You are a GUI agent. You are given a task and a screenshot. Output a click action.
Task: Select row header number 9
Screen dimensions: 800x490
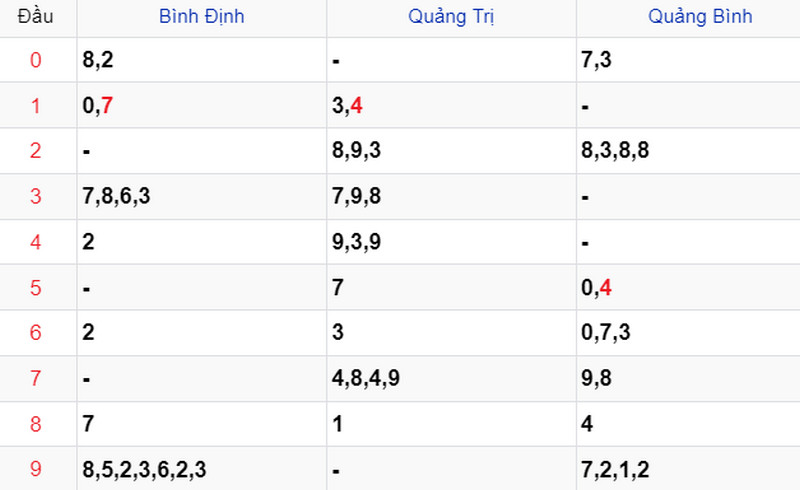click(x=35, y=469)
